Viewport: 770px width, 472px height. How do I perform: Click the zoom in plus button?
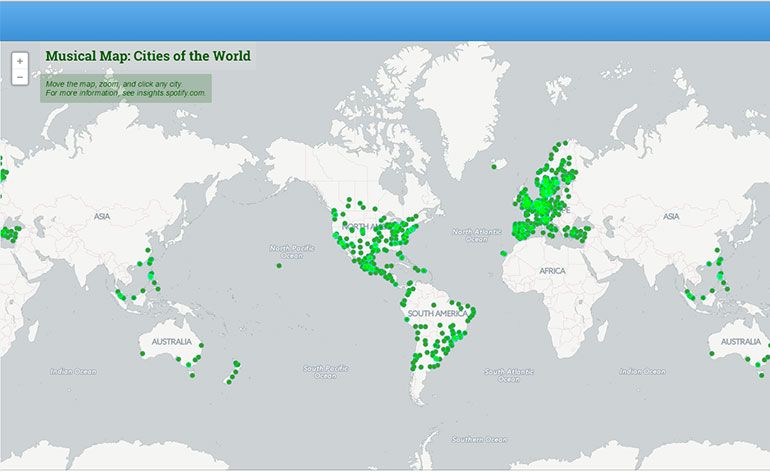(19, 61)
